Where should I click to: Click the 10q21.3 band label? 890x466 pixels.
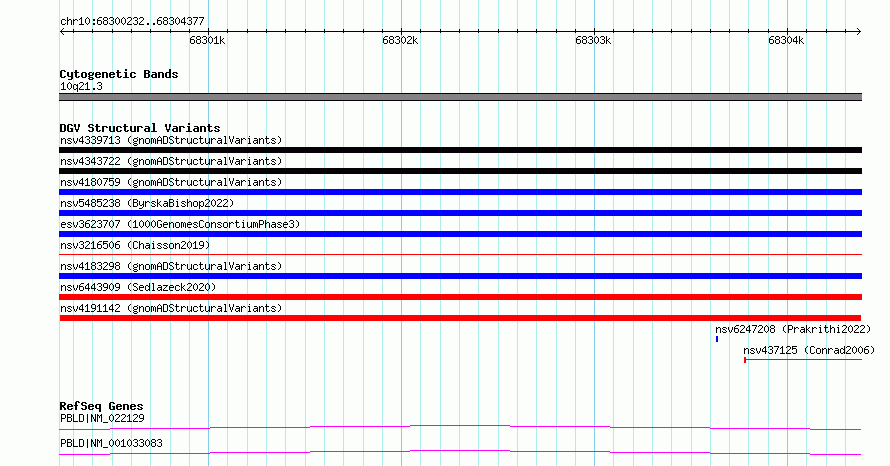81,87
